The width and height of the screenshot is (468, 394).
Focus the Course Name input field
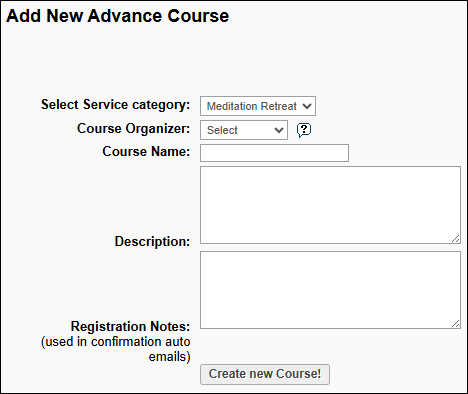click(274, 153)
